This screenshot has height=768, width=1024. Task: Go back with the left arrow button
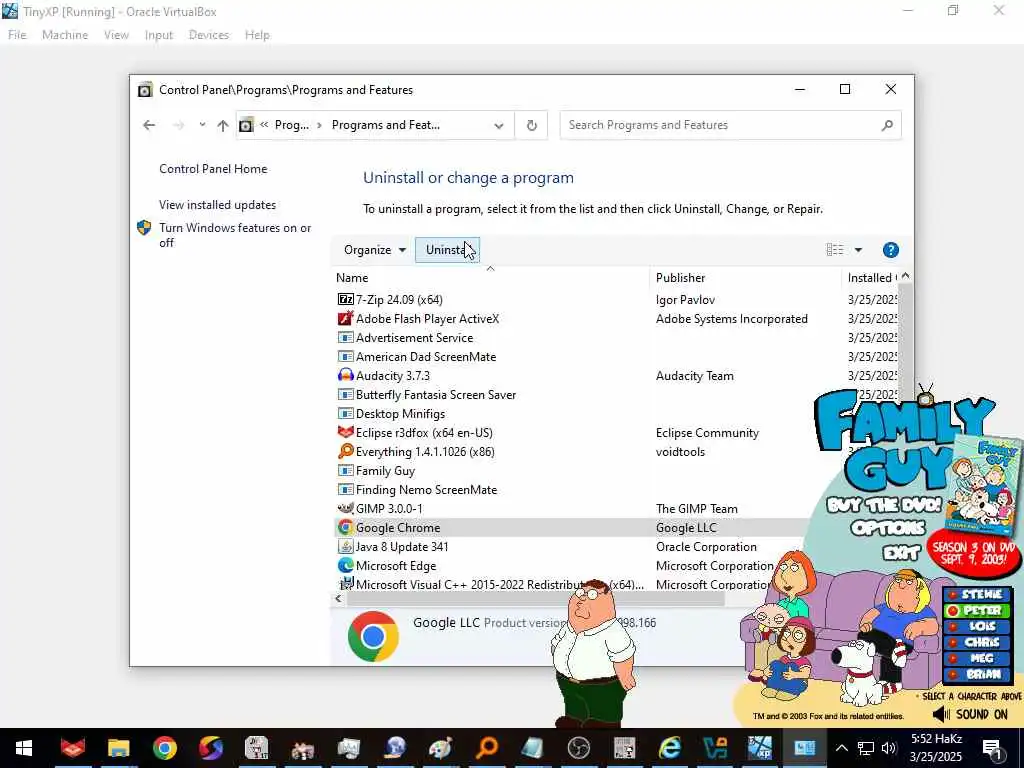pos(149,125)
